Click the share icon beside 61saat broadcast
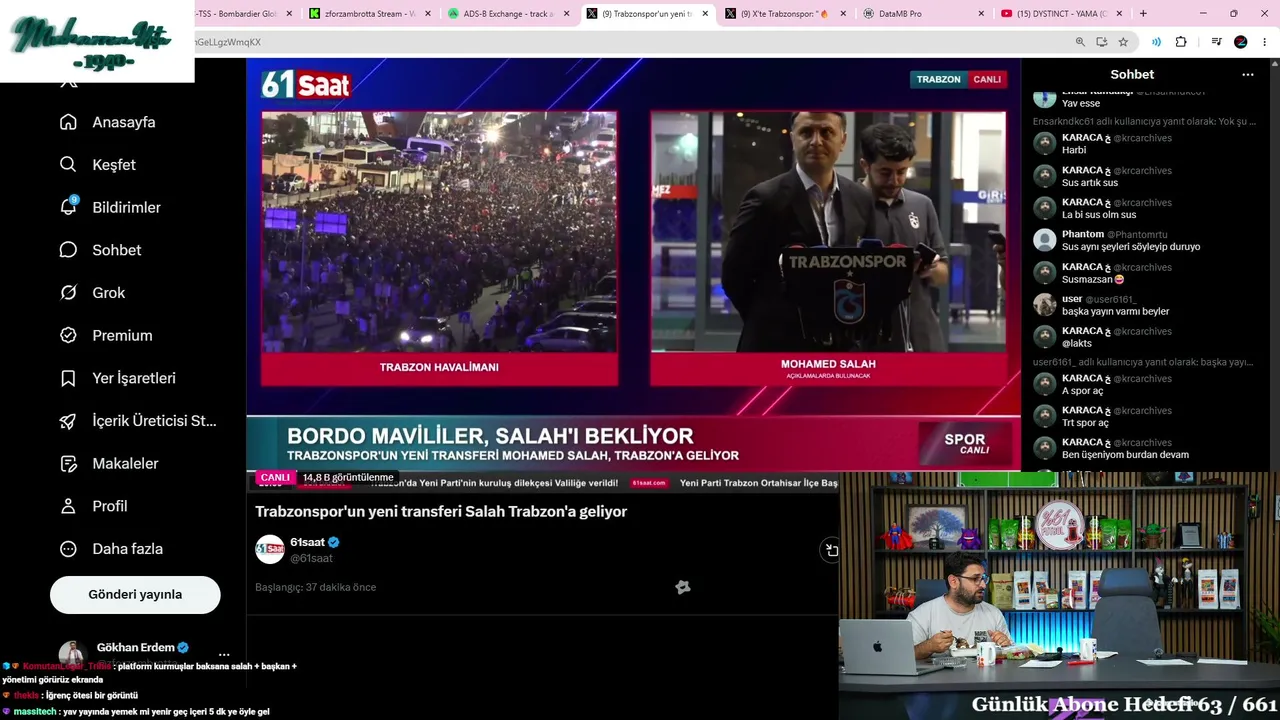Screen dimensions: 1280x720 831,549
